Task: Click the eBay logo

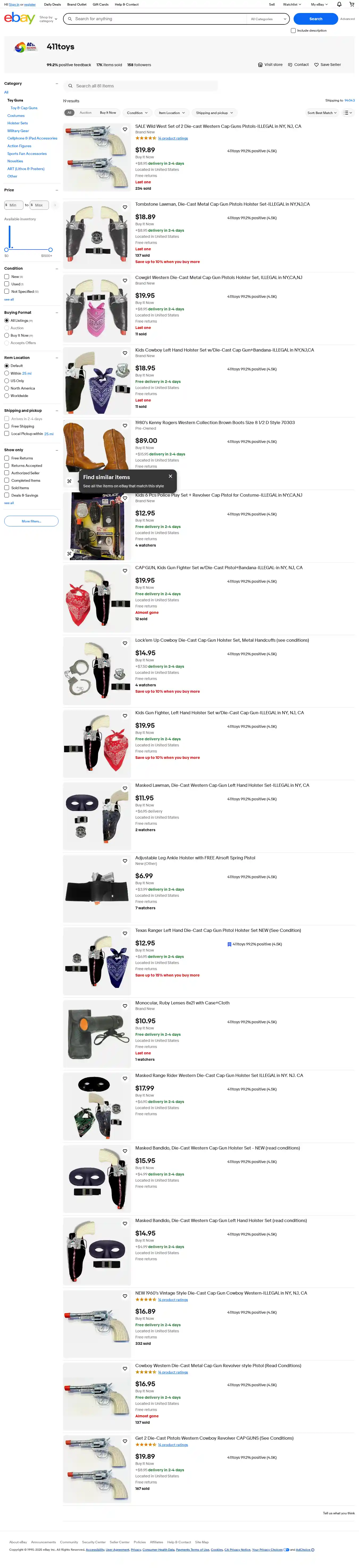Action: pyautogui.click(x=19, y=18)
